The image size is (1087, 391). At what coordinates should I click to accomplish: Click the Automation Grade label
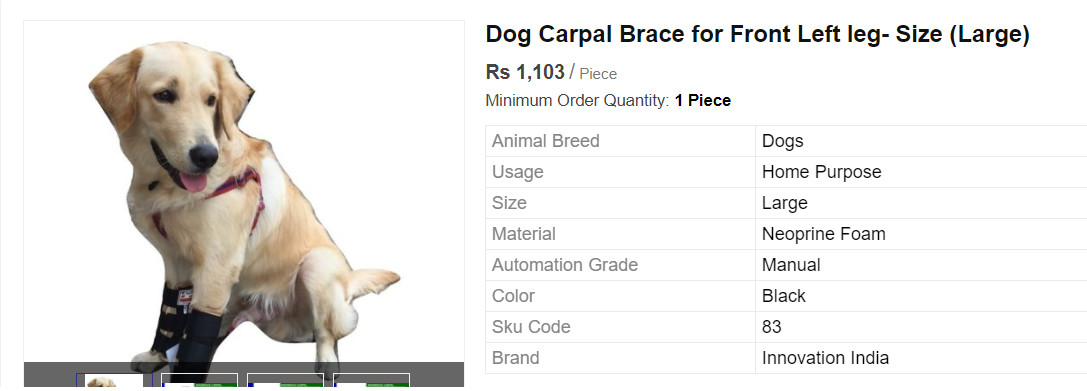[565, 265]
